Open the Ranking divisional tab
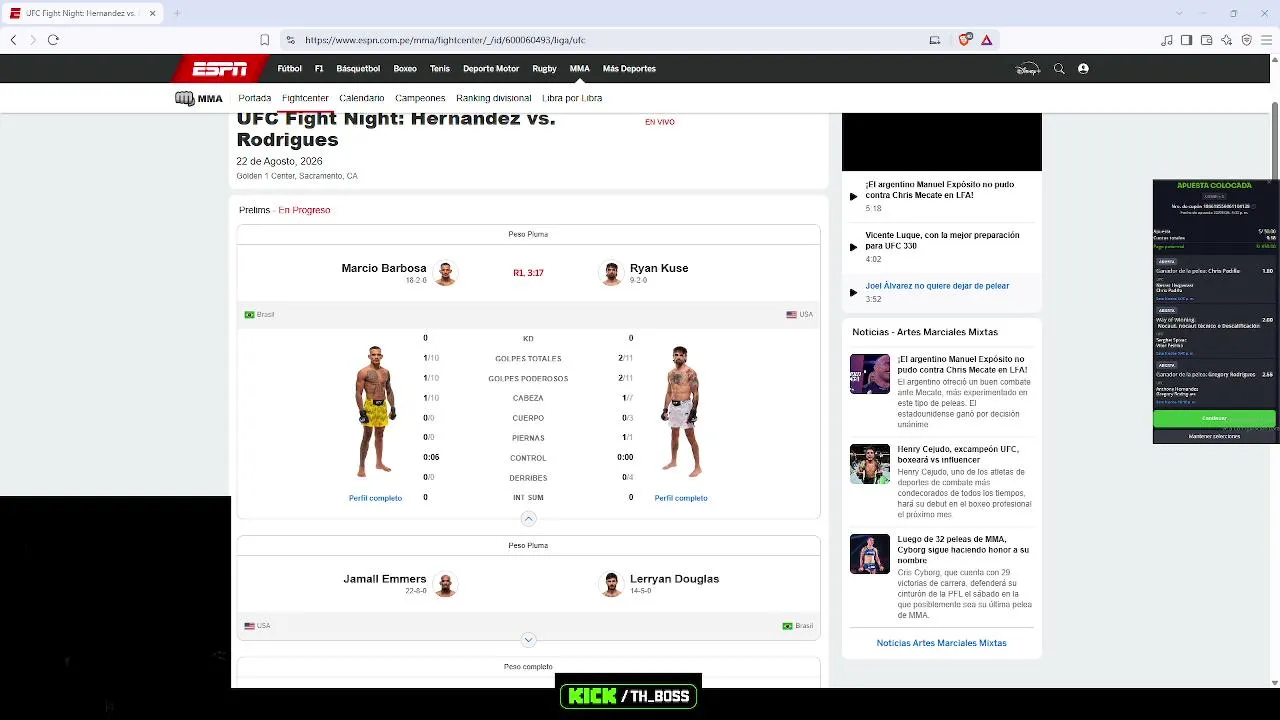This screenshot has height=720, width=1280. (494, 98)
